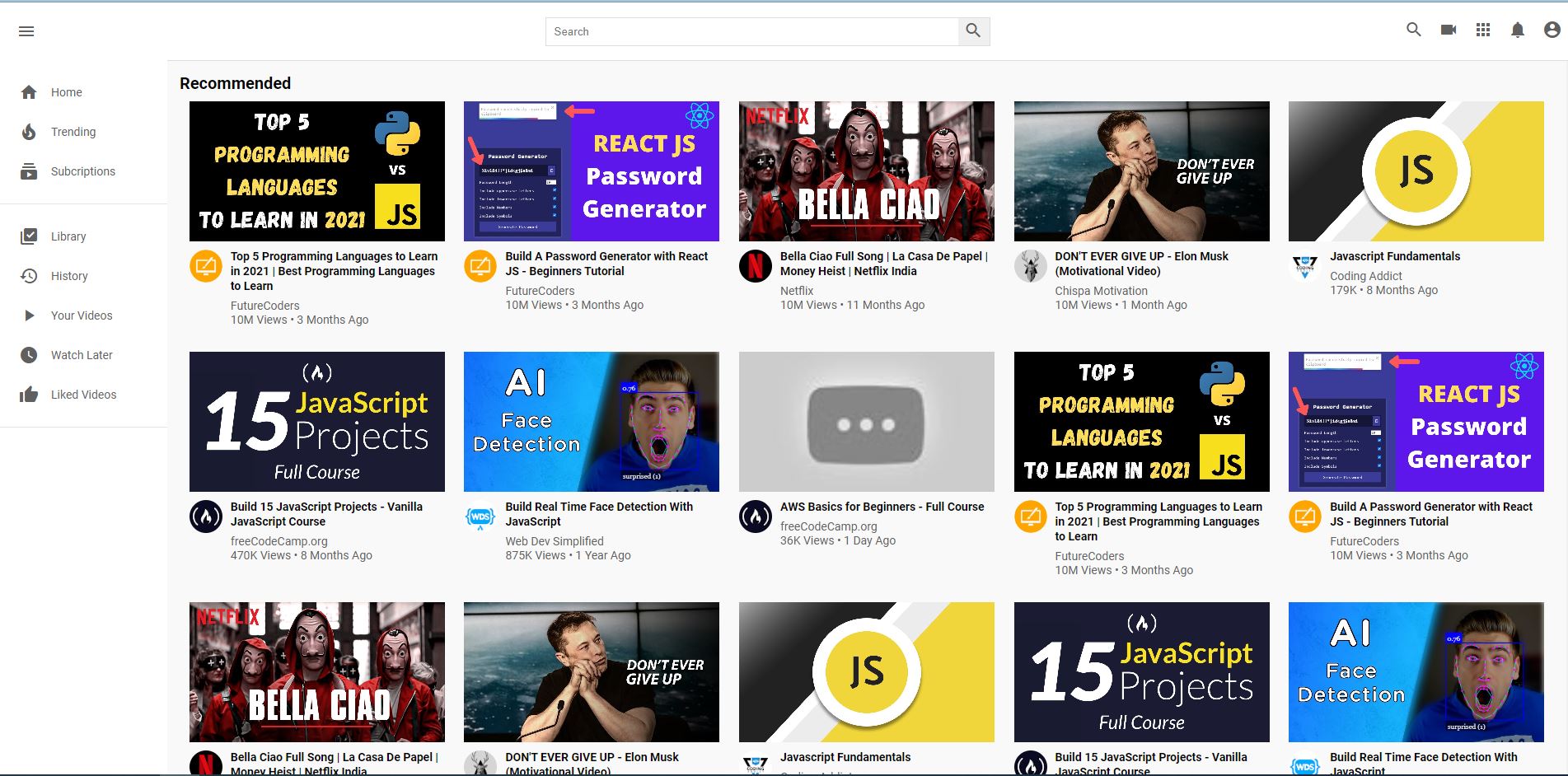The height and width of the screenshot is (776, 1568).
Task: Click the 'Web Dev Simplified' channel name
Action: 555,541
